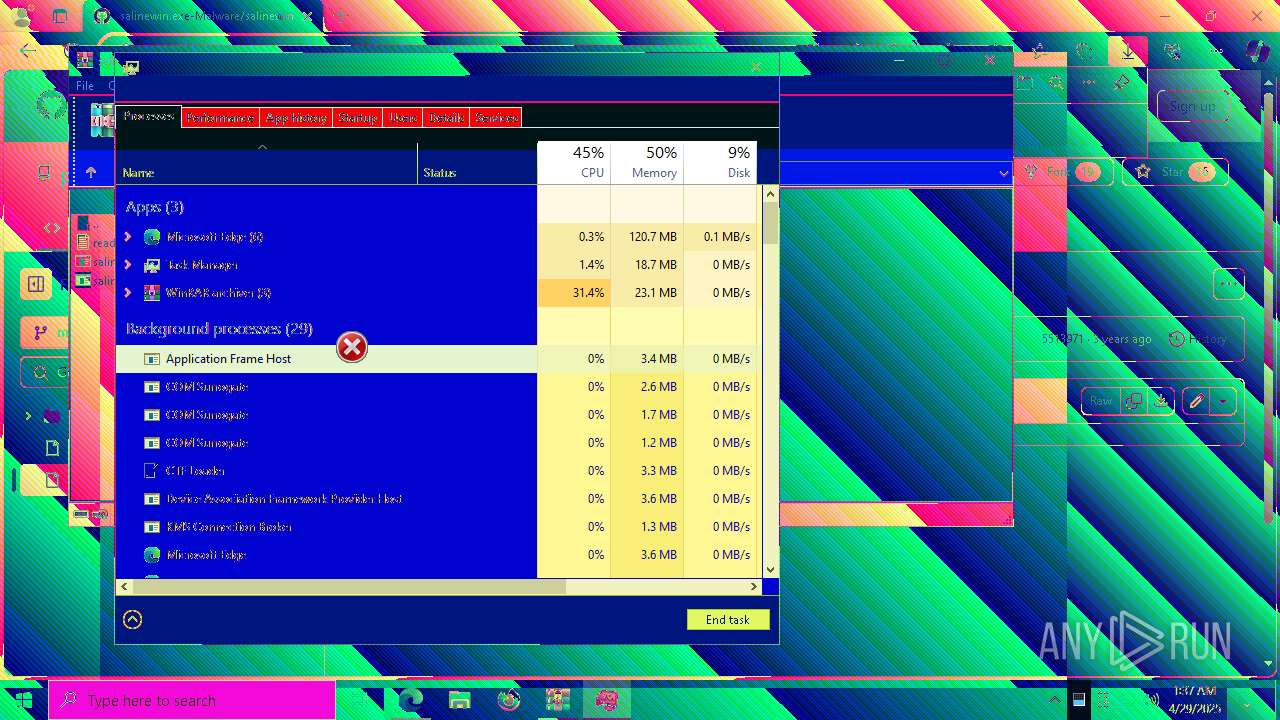Switch to the Performance tab
The height and width of the screenshot is (720, 1280).
220,117
